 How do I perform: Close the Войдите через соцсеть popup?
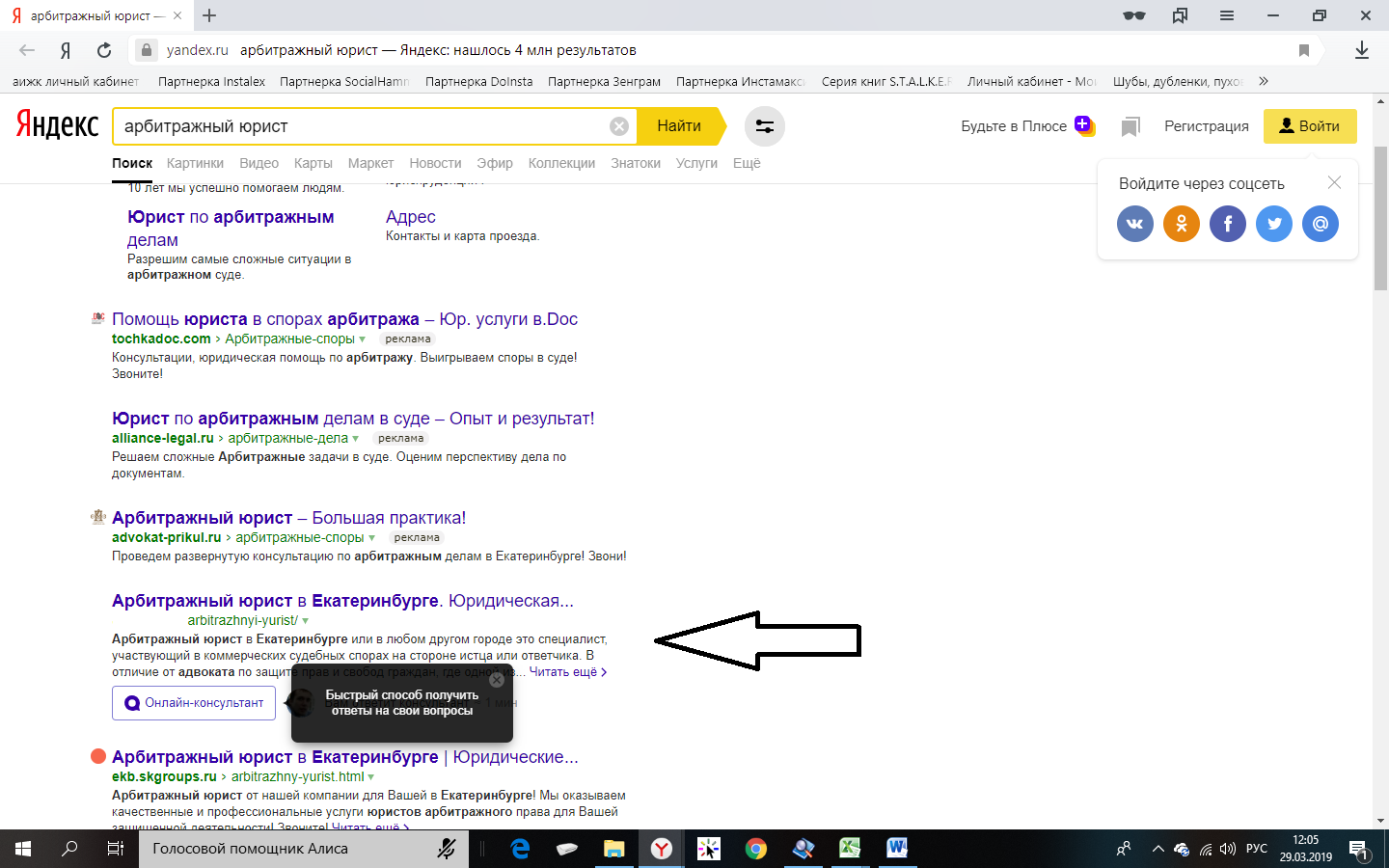(x=1334, y=182)
